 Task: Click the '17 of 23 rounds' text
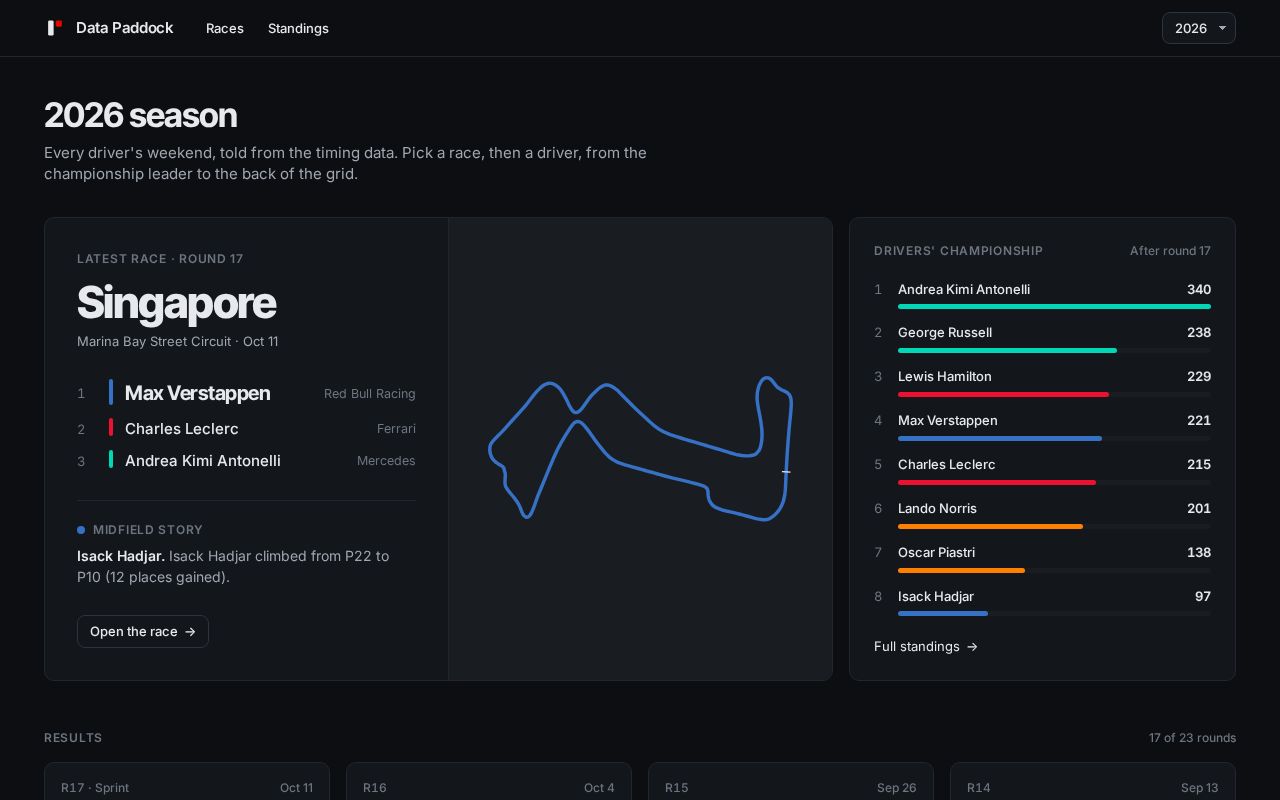click(x=1192, y=738)
